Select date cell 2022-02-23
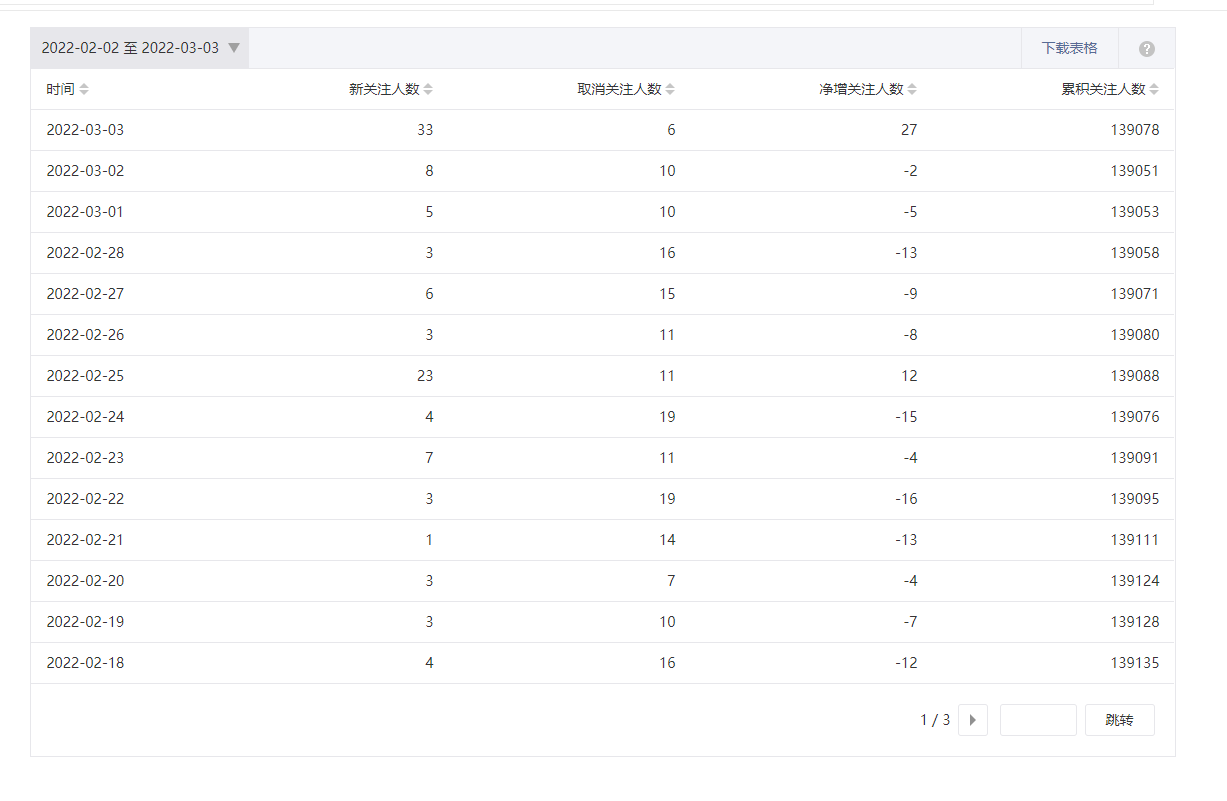Screen dimensions: 1227x801 point(85,458)
